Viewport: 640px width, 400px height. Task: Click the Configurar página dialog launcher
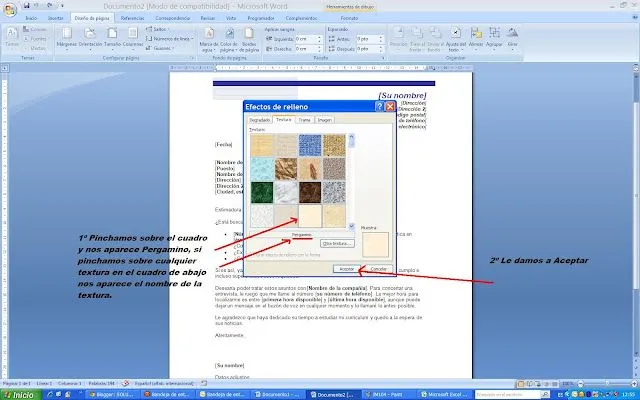(x=192, y=58)
